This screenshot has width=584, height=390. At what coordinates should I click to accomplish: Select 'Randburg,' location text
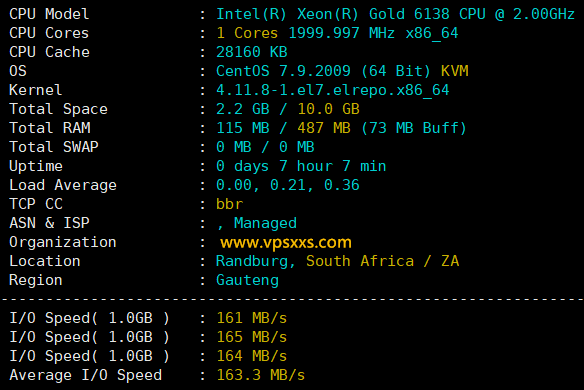(x=256, y=261)
